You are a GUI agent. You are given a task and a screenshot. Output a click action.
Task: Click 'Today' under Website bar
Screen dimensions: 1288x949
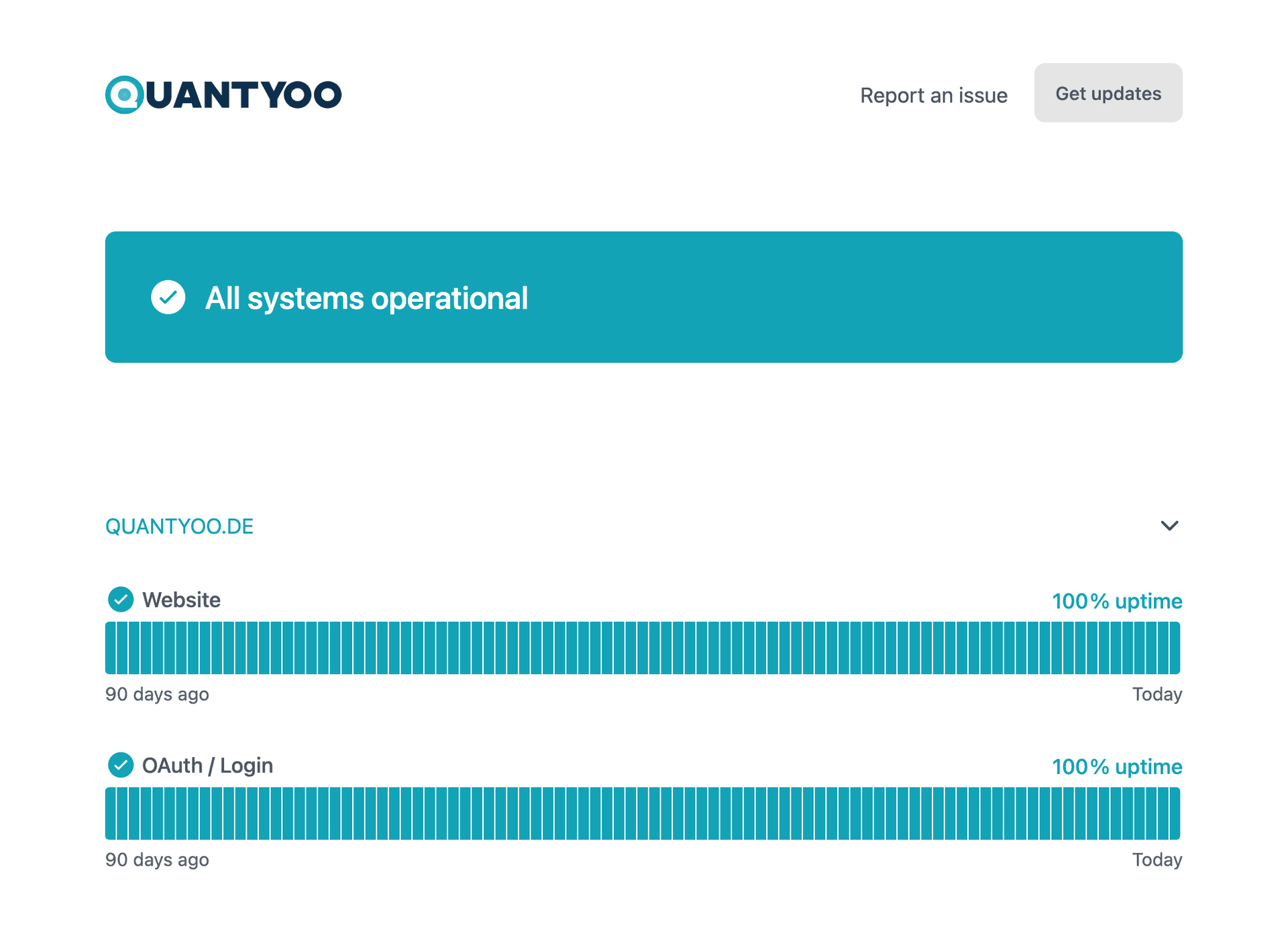(1157, 694)
